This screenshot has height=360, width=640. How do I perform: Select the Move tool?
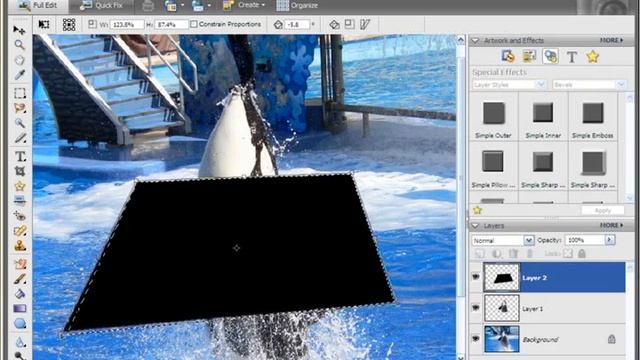[19, 30]
